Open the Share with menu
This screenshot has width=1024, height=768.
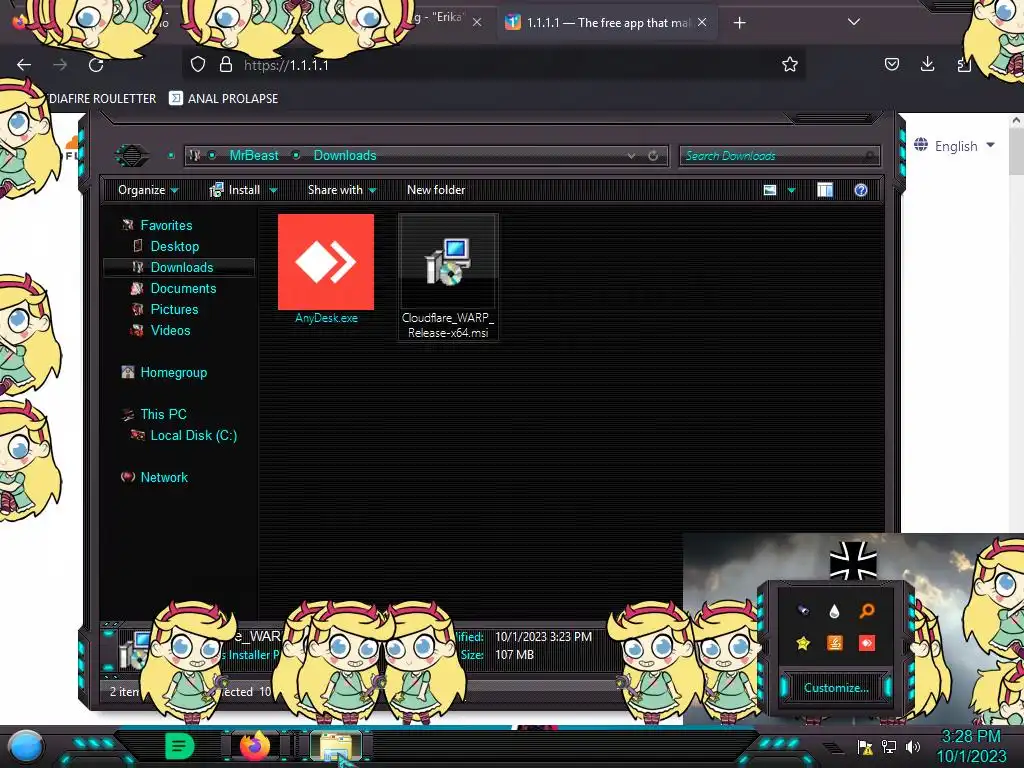pyautogui.click(x=342, y=190)
